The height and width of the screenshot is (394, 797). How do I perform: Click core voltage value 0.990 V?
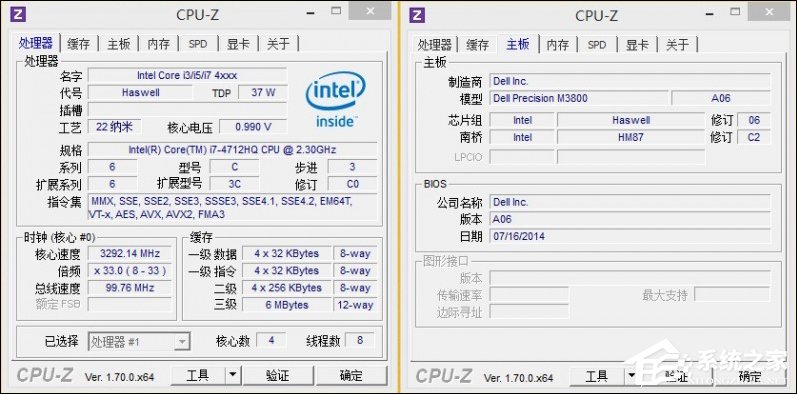tap(253, 127)
